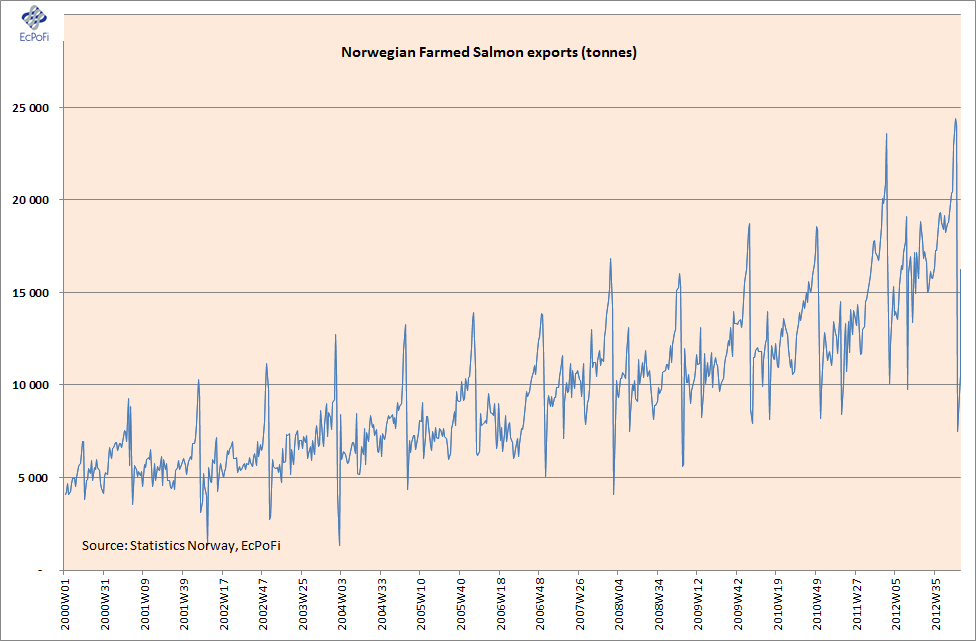The height and width of the screenshot is (641, 976).
Task: Select the 2005W40 x-axis label
Action: [x=460, y=606]
